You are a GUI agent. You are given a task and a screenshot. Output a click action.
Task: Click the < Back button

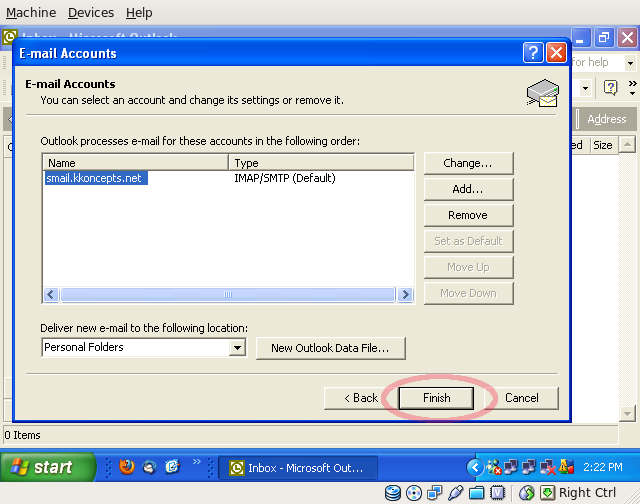click(x=361, y=398)
